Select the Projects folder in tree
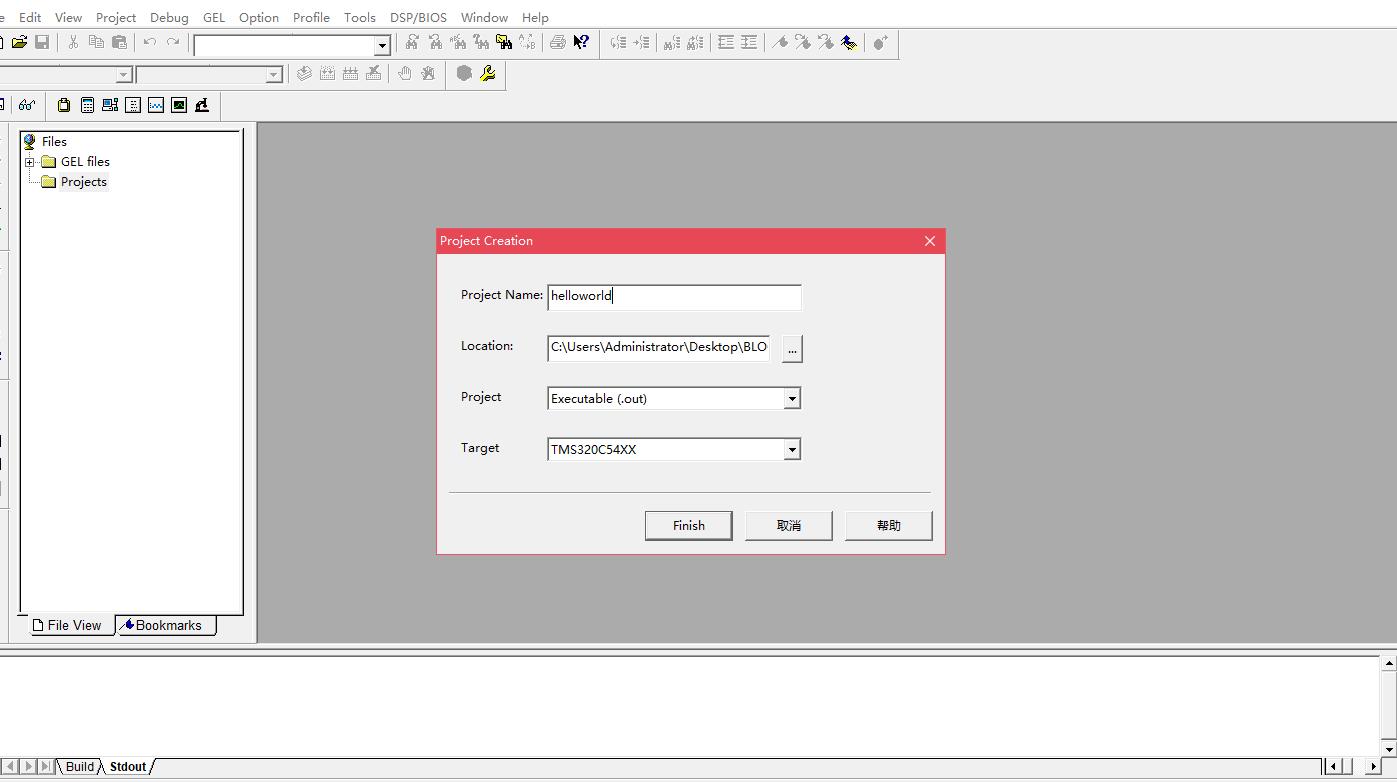 [x=83, y=182]
